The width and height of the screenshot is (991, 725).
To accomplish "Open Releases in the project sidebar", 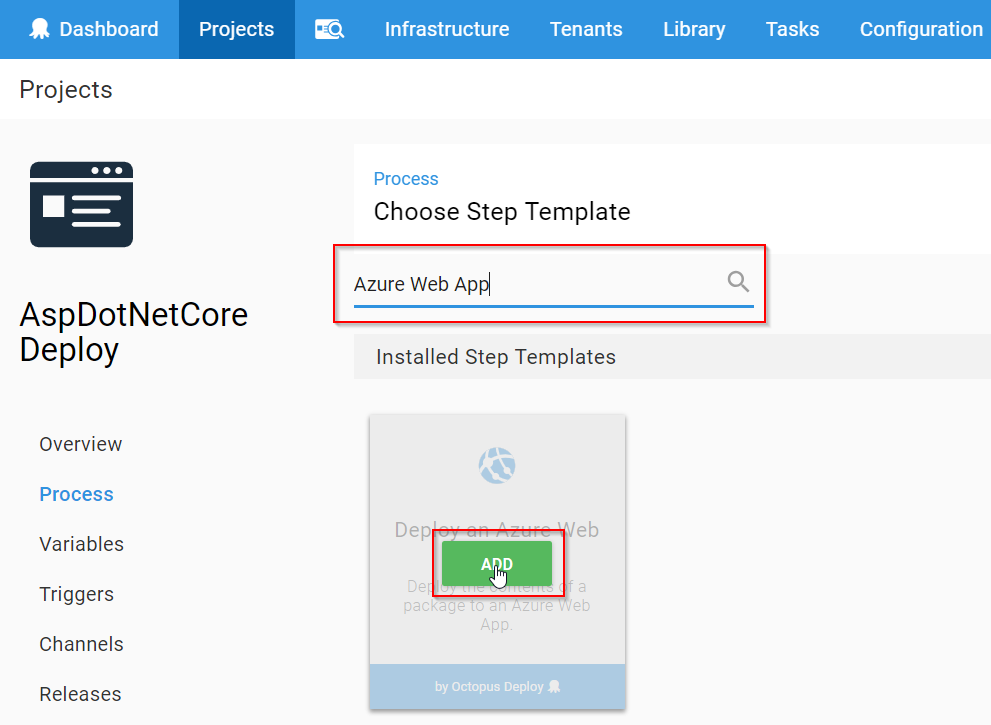I will pyautogui.click(x=80, y=694).
